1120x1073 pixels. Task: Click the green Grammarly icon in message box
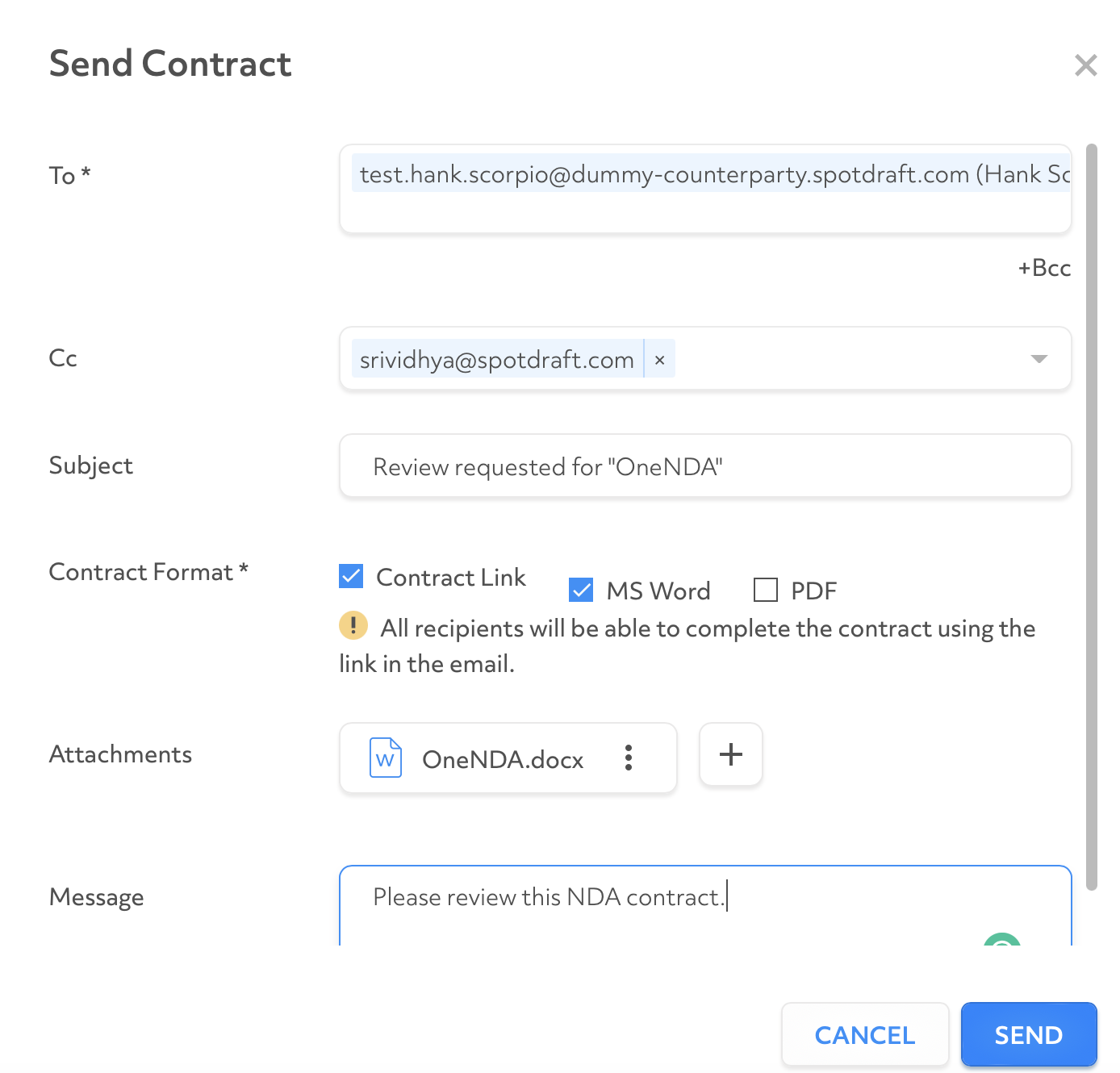point(1002,940)
